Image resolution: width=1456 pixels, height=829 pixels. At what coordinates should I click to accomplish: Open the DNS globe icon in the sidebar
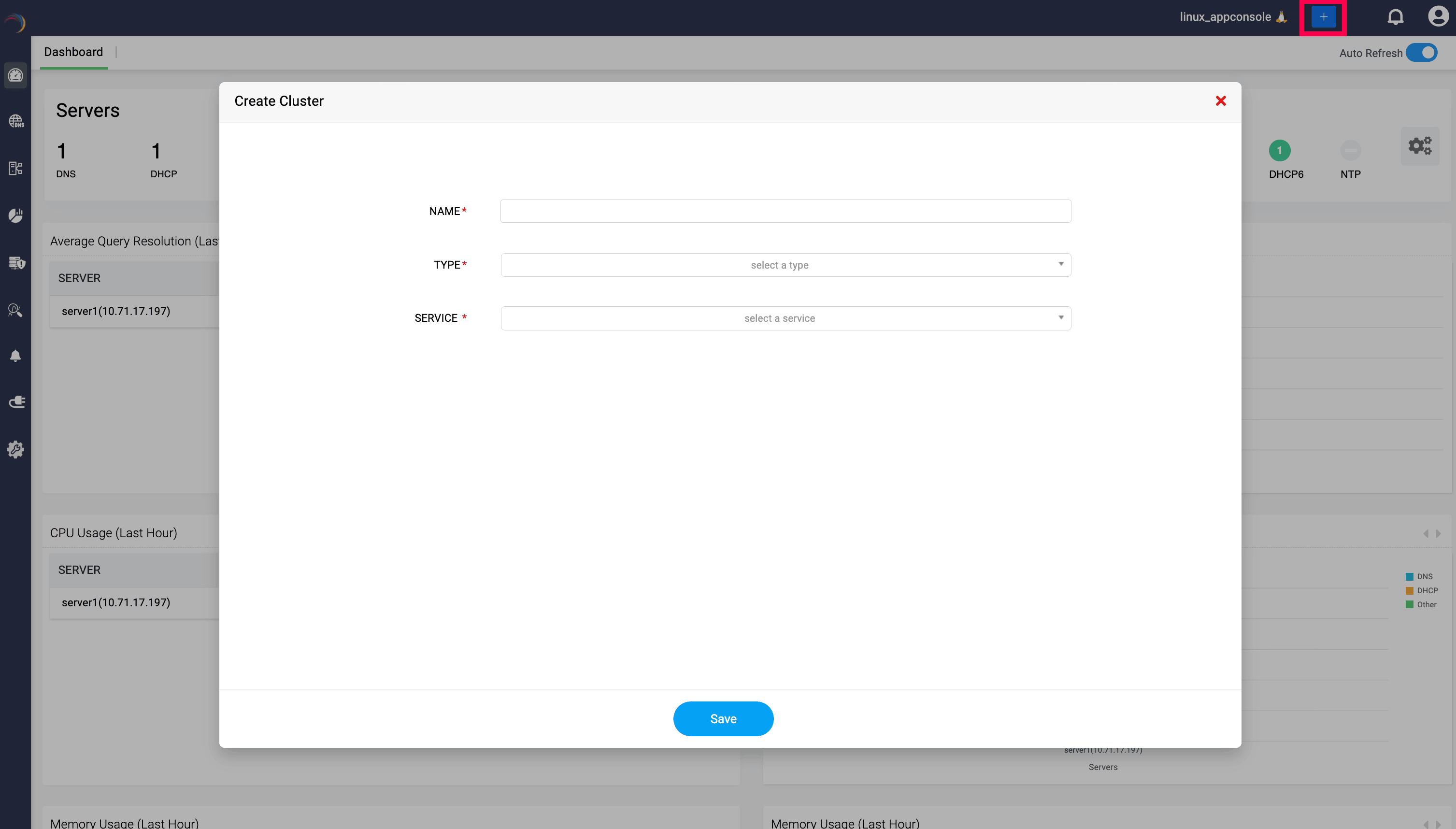(x=15, y=121)
